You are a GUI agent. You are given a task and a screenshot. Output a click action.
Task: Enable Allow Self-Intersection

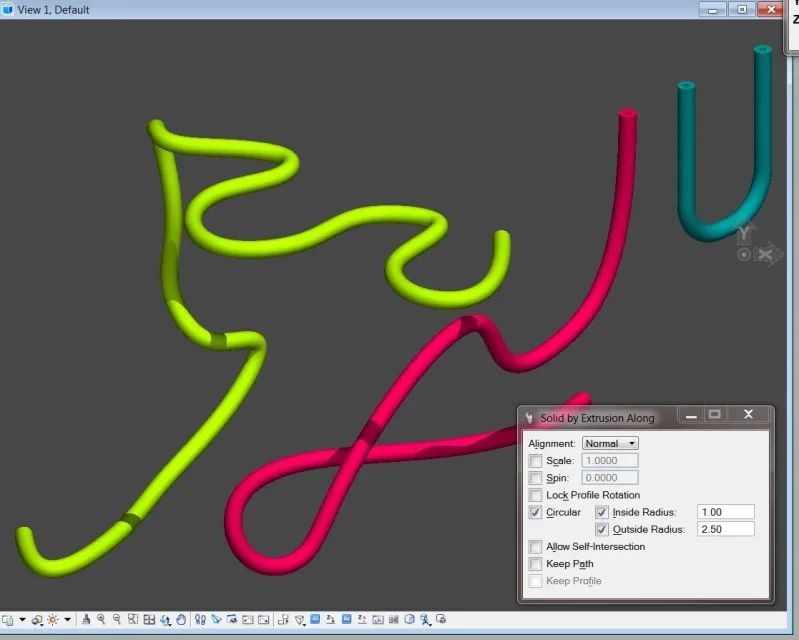536,547
